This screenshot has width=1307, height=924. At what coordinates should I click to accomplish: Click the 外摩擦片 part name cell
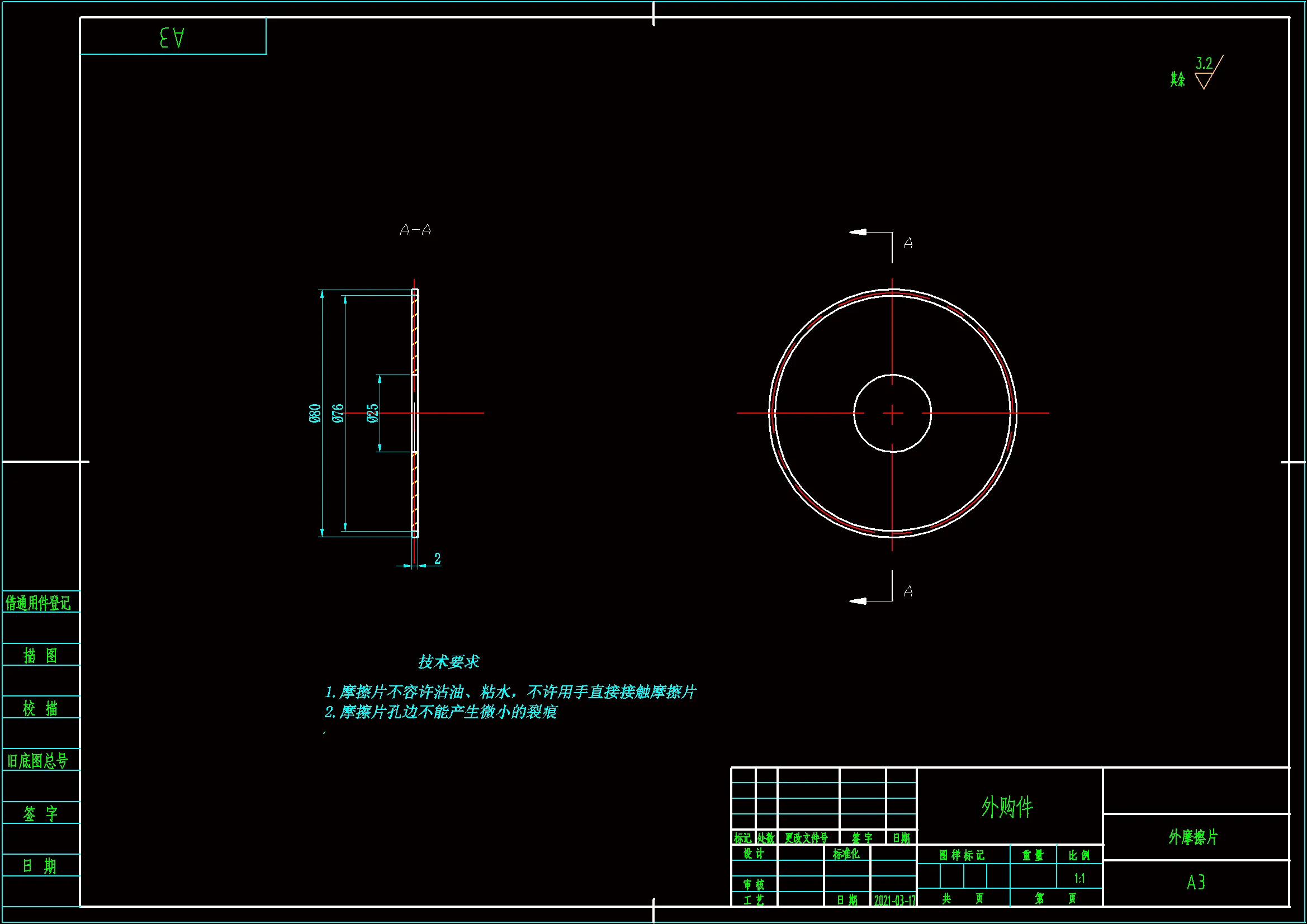click(1193, 837)
